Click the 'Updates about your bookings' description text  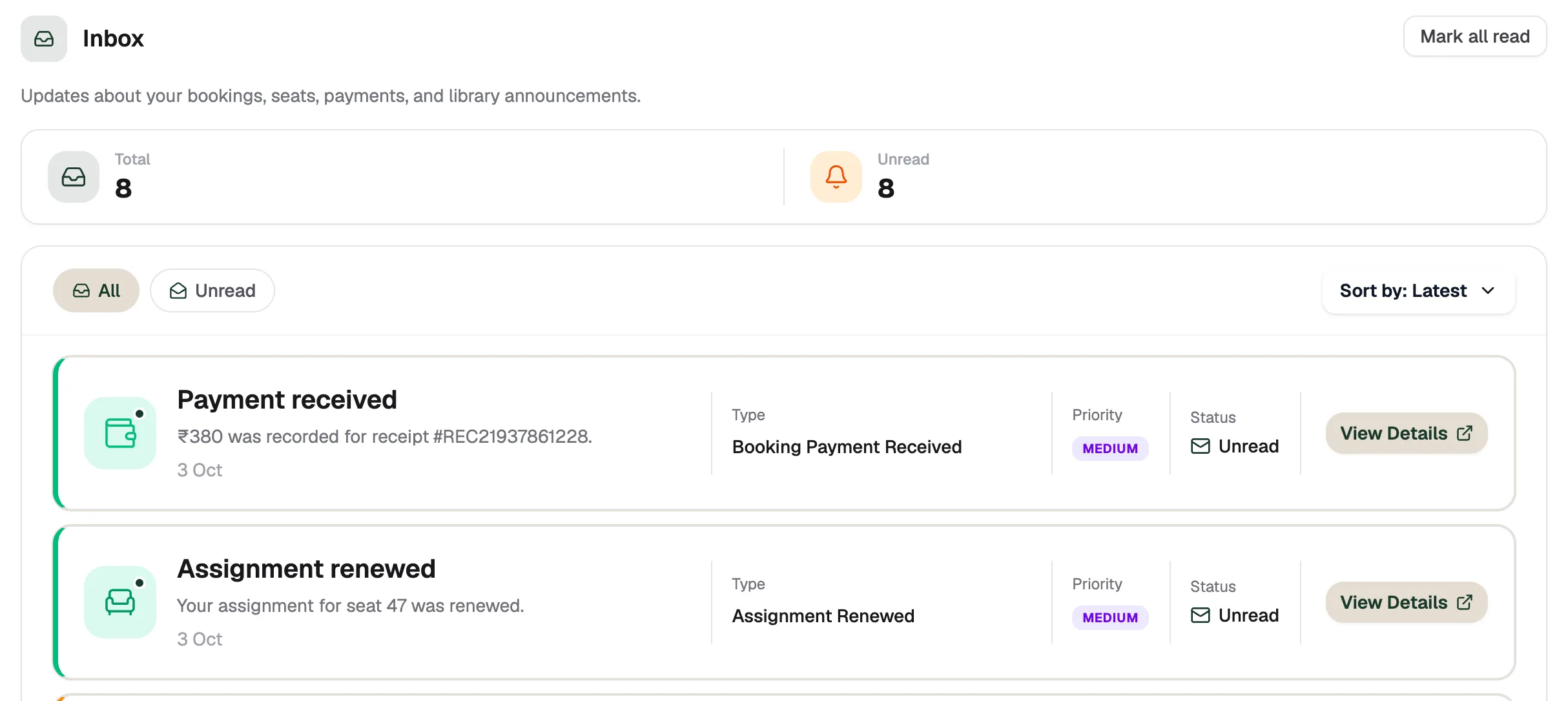[331, 96]
